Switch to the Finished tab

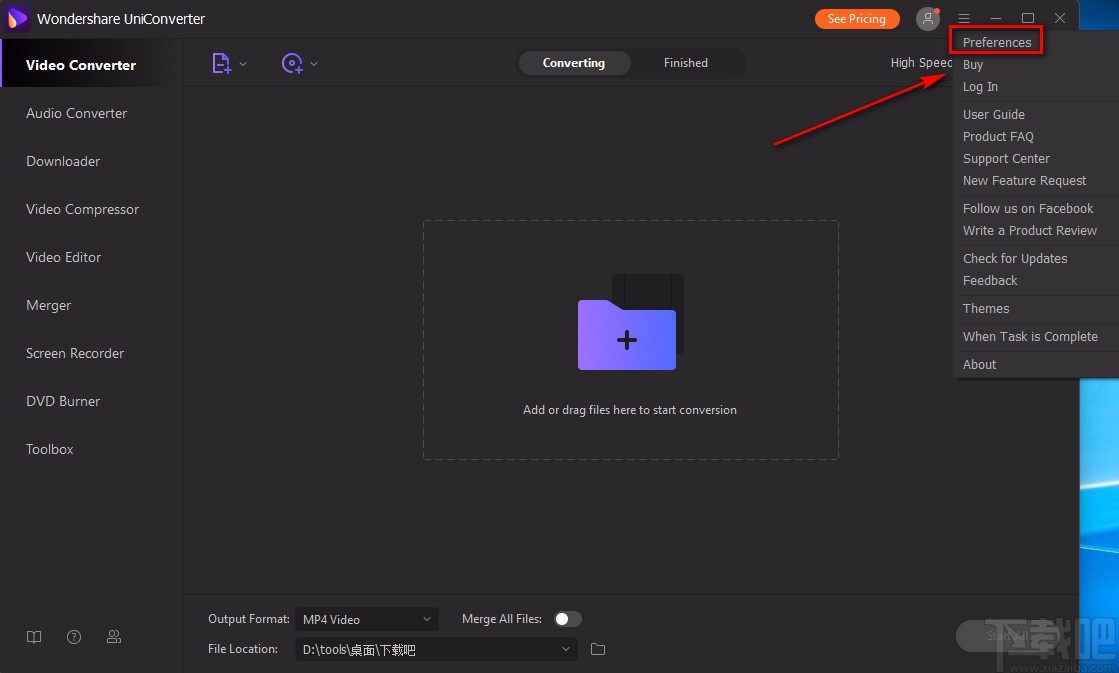coord(686,63)
